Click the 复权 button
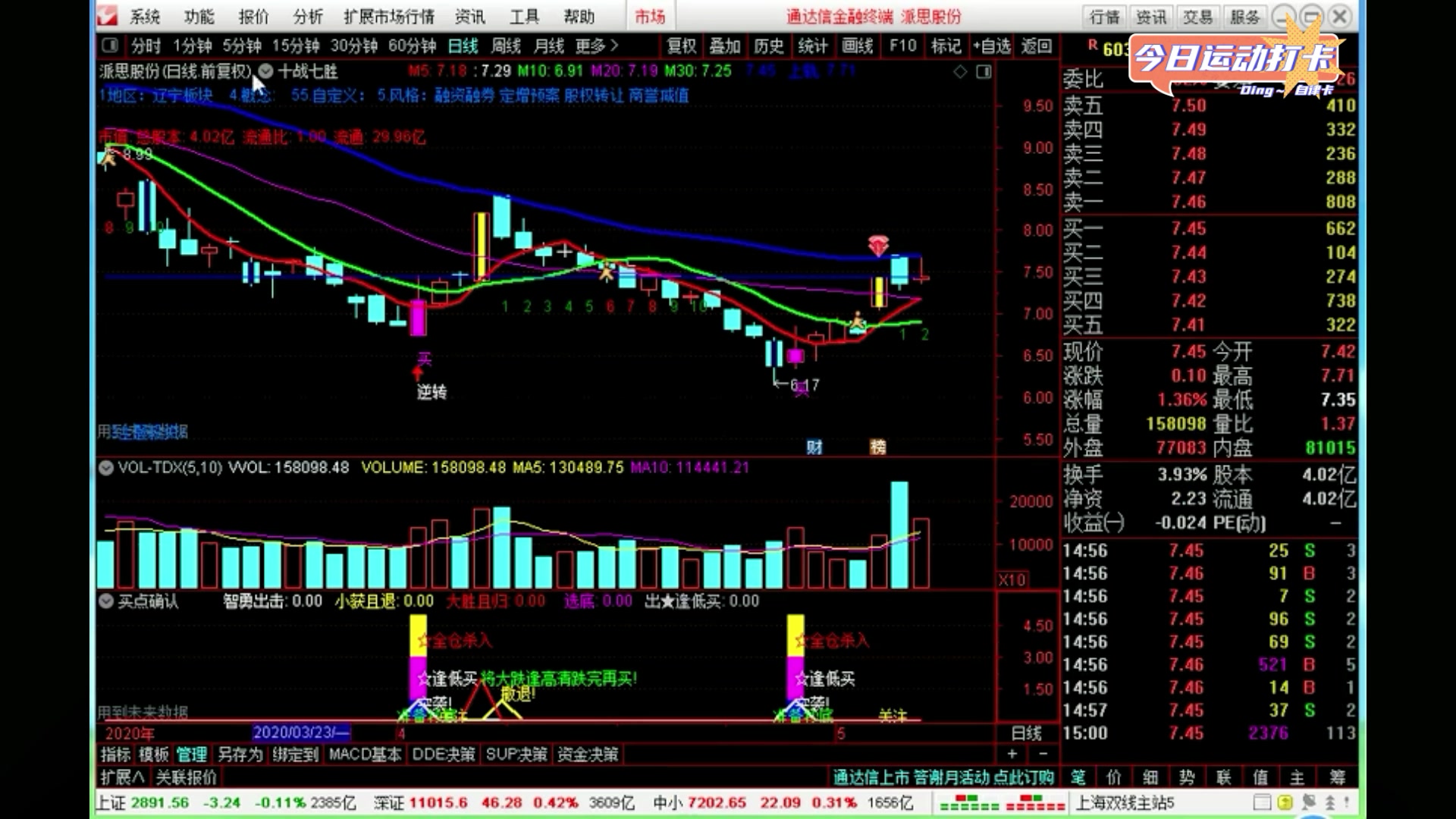Viewport: 1456px width, 819px height. point(681,46)
